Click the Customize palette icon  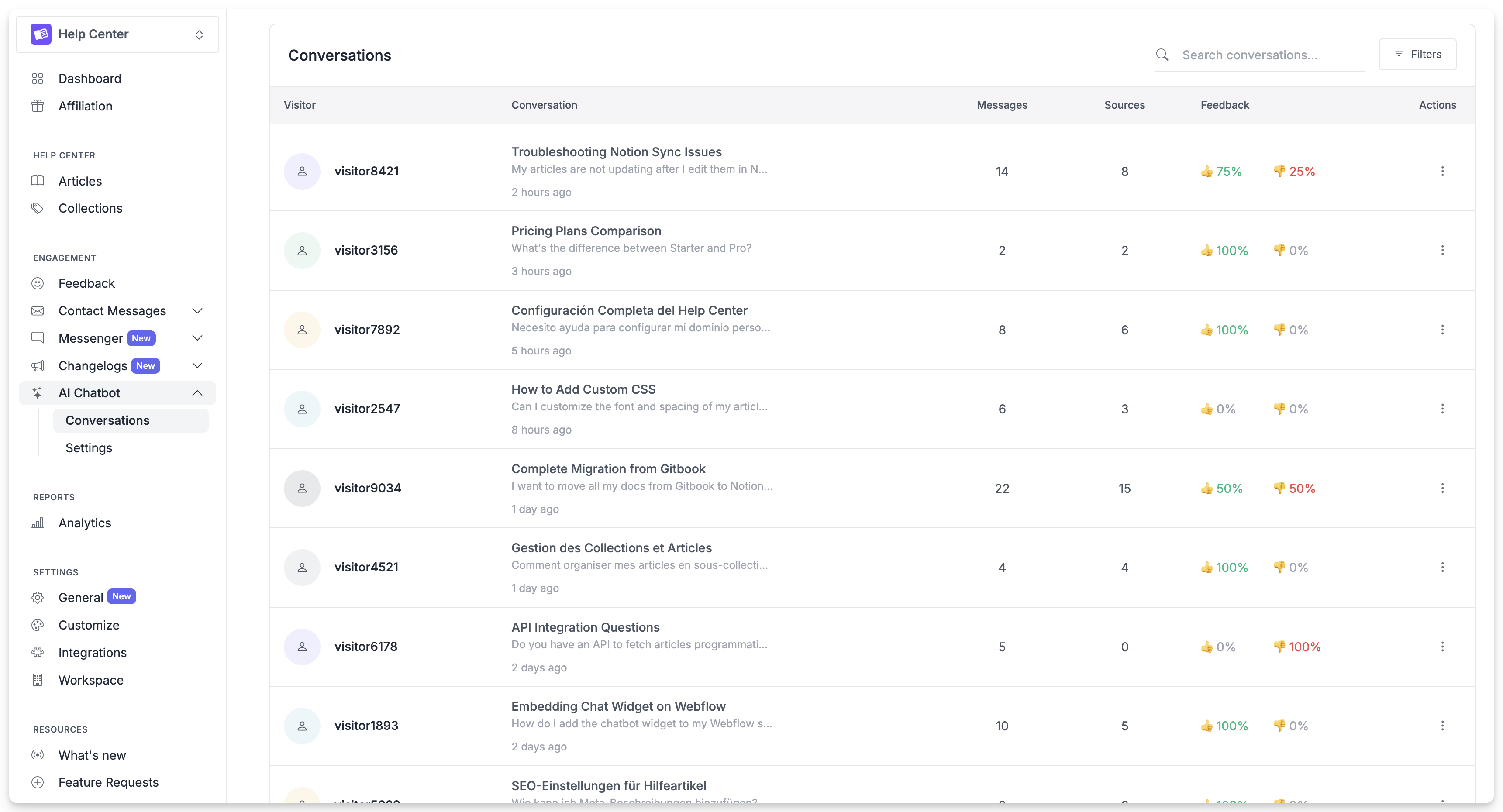point(38,625)
